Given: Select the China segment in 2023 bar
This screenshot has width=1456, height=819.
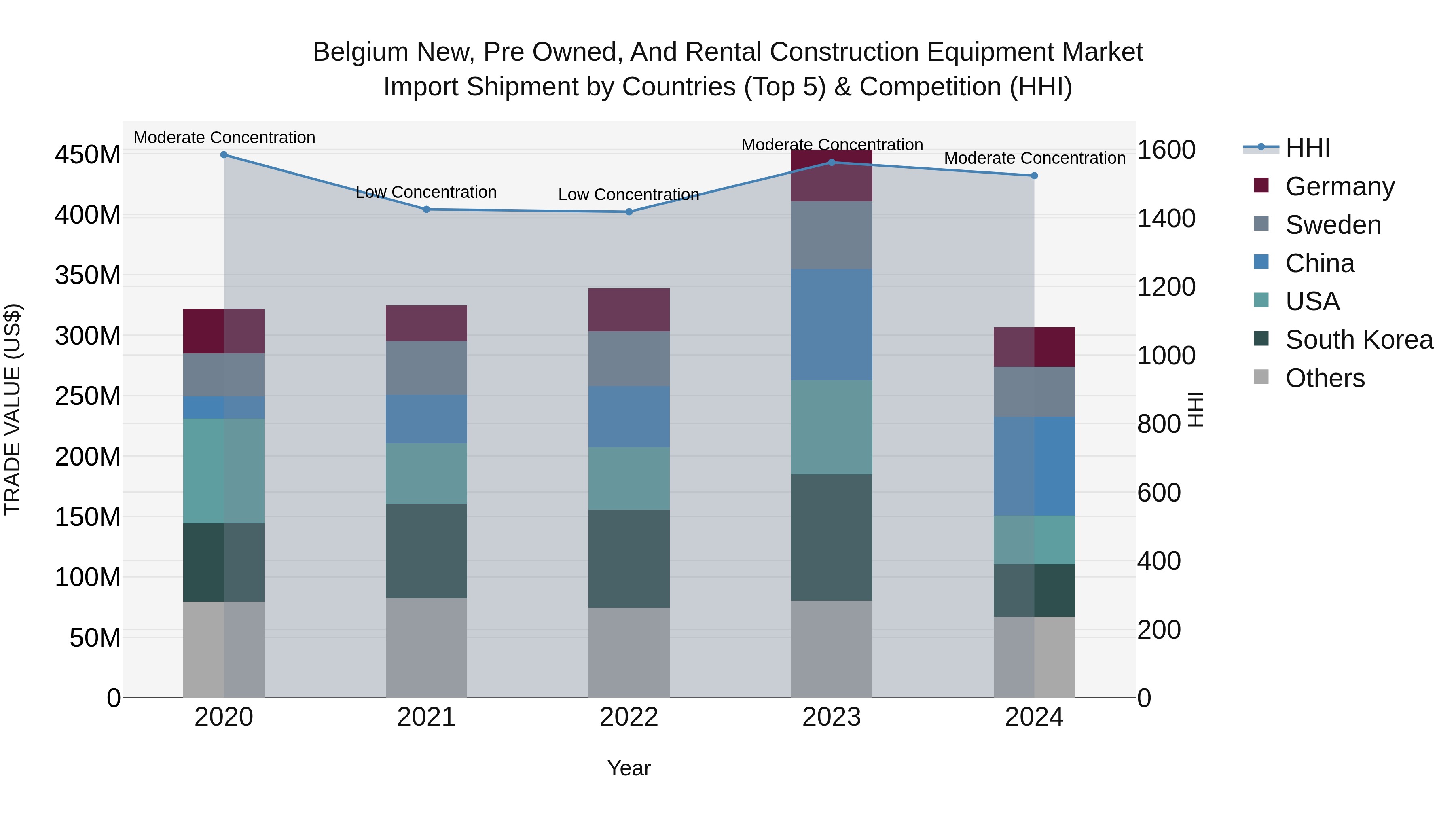Looking at the screenshot, I should [x=832, y=324].
